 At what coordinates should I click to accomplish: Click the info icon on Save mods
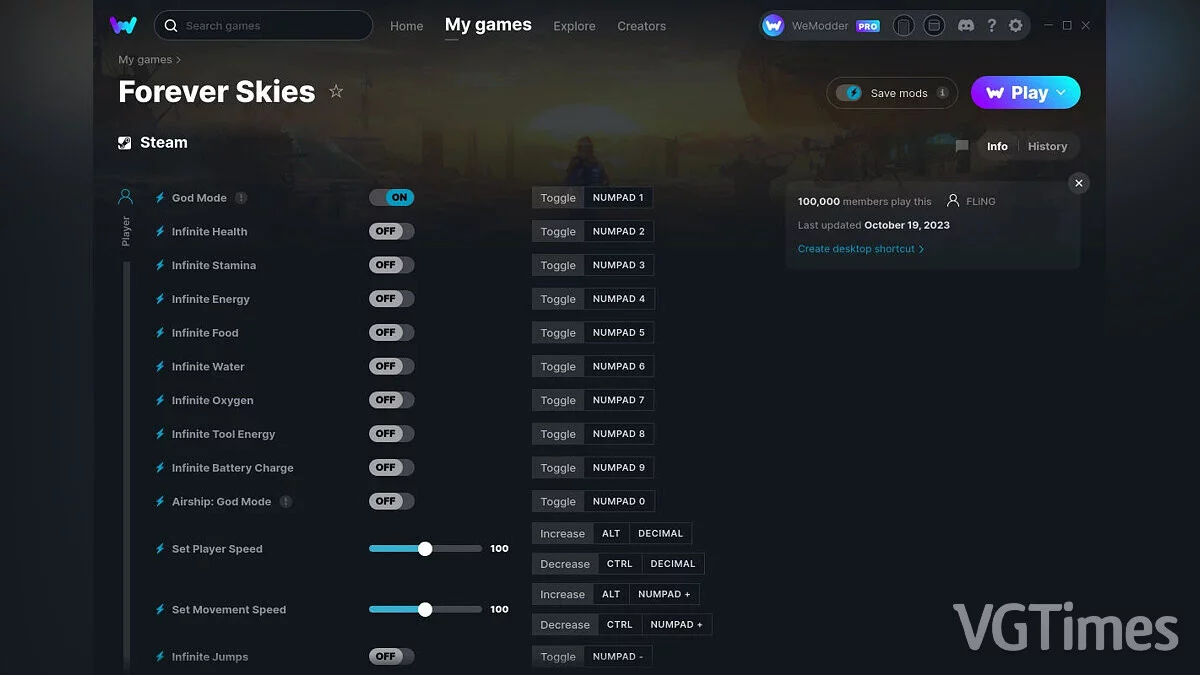pyautogui.click(x=942, y=93)
